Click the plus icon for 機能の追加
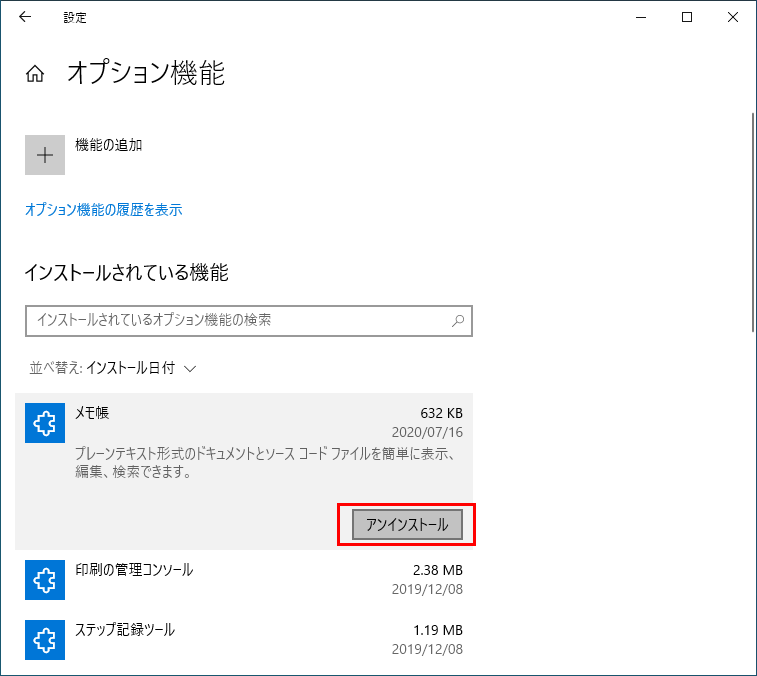The image size is (757, 676). coord(45,155)
